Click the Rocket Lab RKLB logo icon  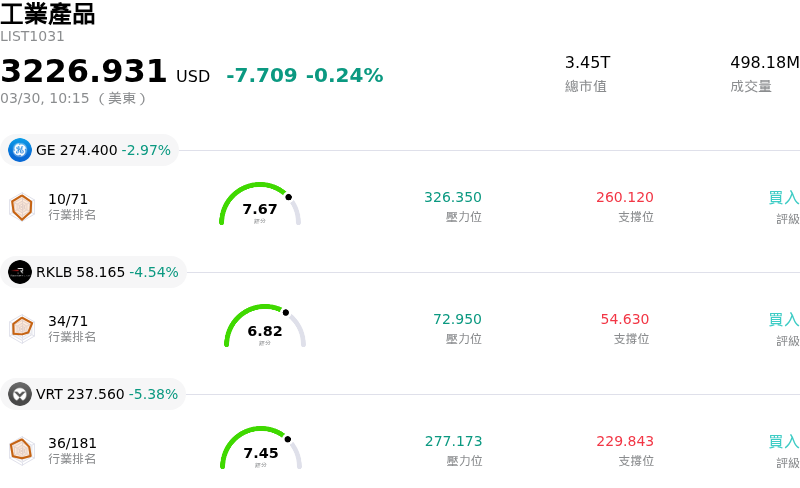pos(20,272)
